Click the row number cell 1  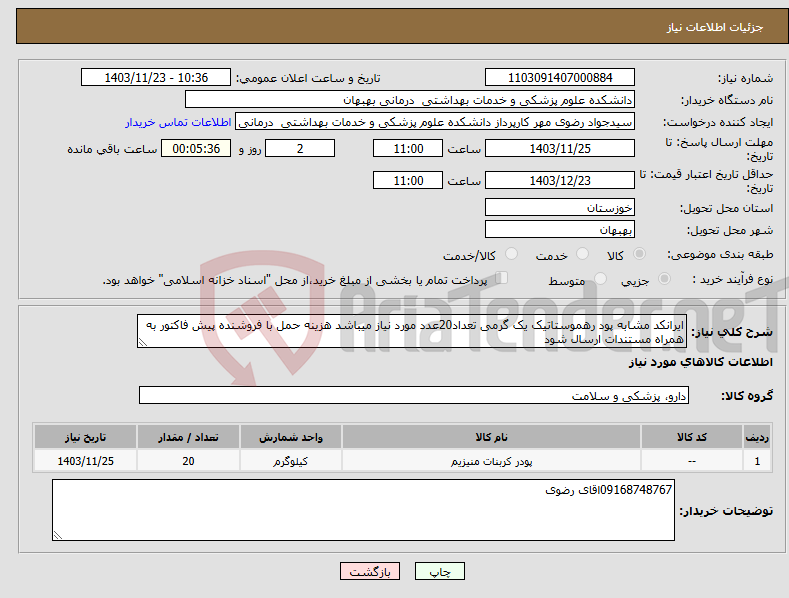pyautogui.click(x=757, y=461)
